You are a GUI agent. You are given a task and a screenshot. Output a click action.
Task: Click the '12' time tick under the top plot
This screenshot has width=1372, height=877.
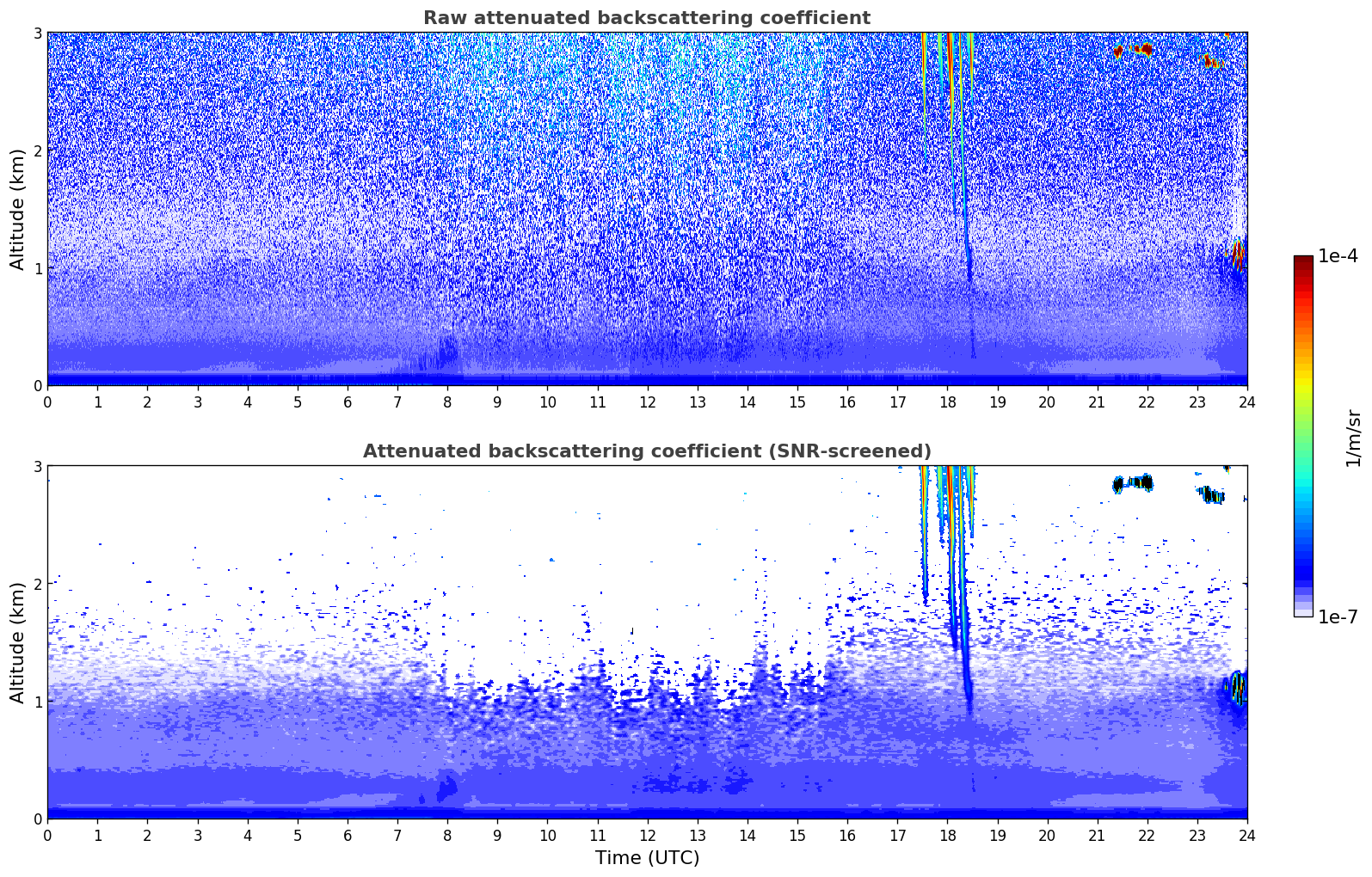tap(647, 402)
